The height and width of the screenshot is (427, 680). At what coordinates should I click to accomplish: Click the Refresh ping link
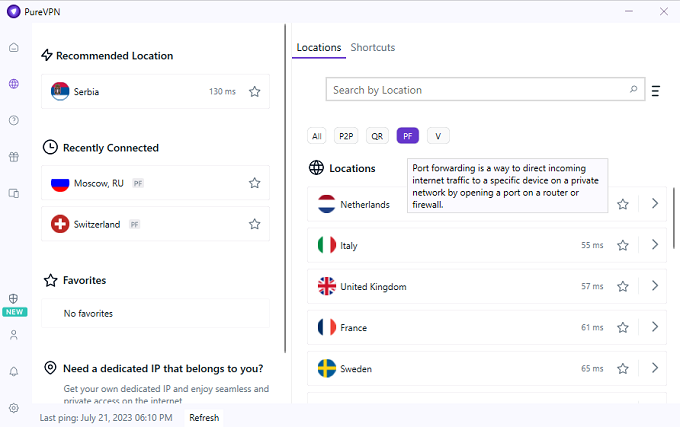tap(204, 418)
